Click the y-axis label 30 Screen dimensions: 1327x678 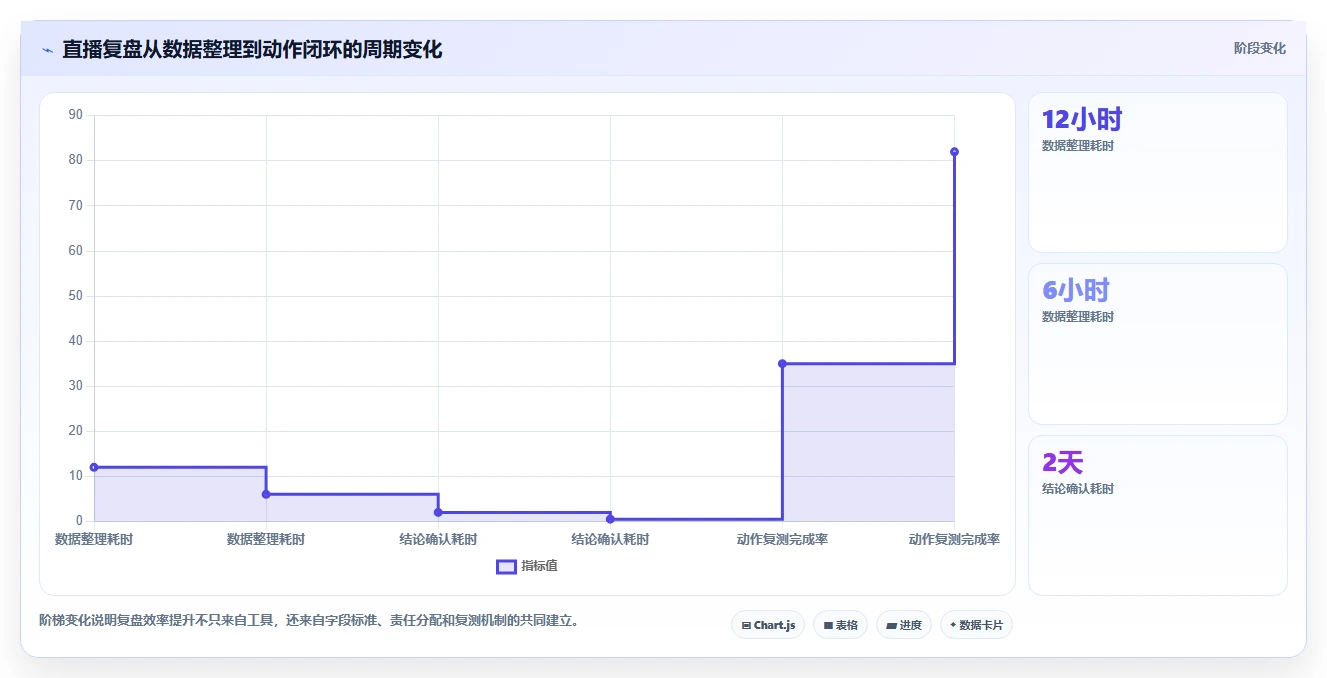(x=76, y=386)
